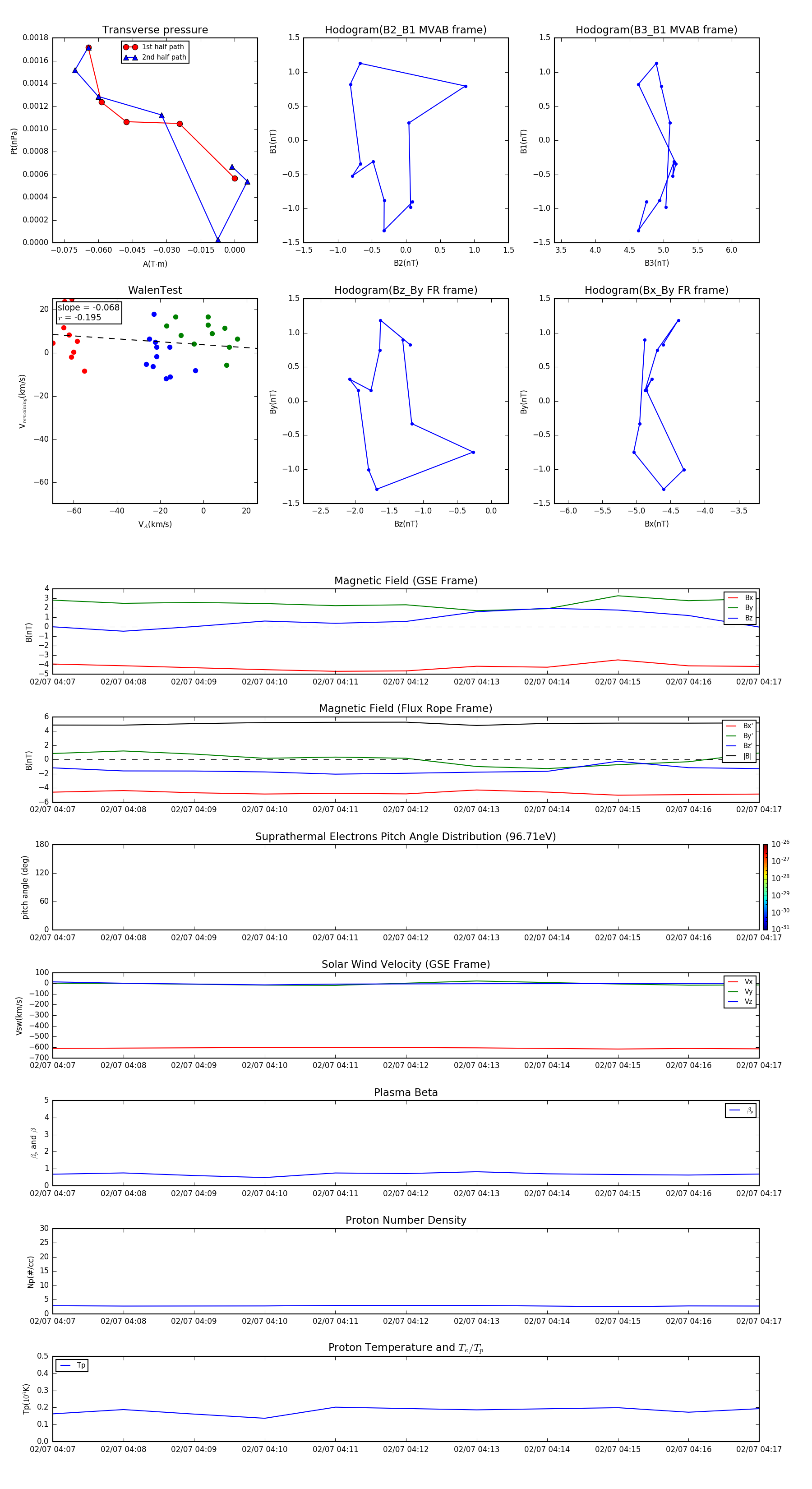Click the empty pitch angle distribution plot area
Image resolution: width=812 pixels, height=1489 pixels.
tap(406, 887)
